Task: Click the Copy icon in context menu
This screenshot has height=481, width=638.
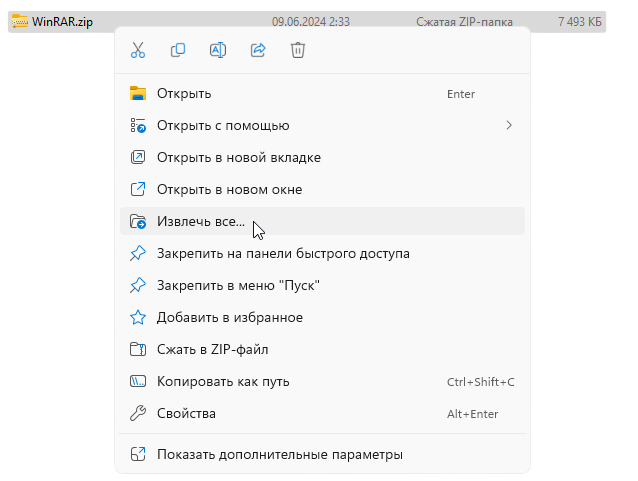Action: pyautogui.click(x=178, y=50)
